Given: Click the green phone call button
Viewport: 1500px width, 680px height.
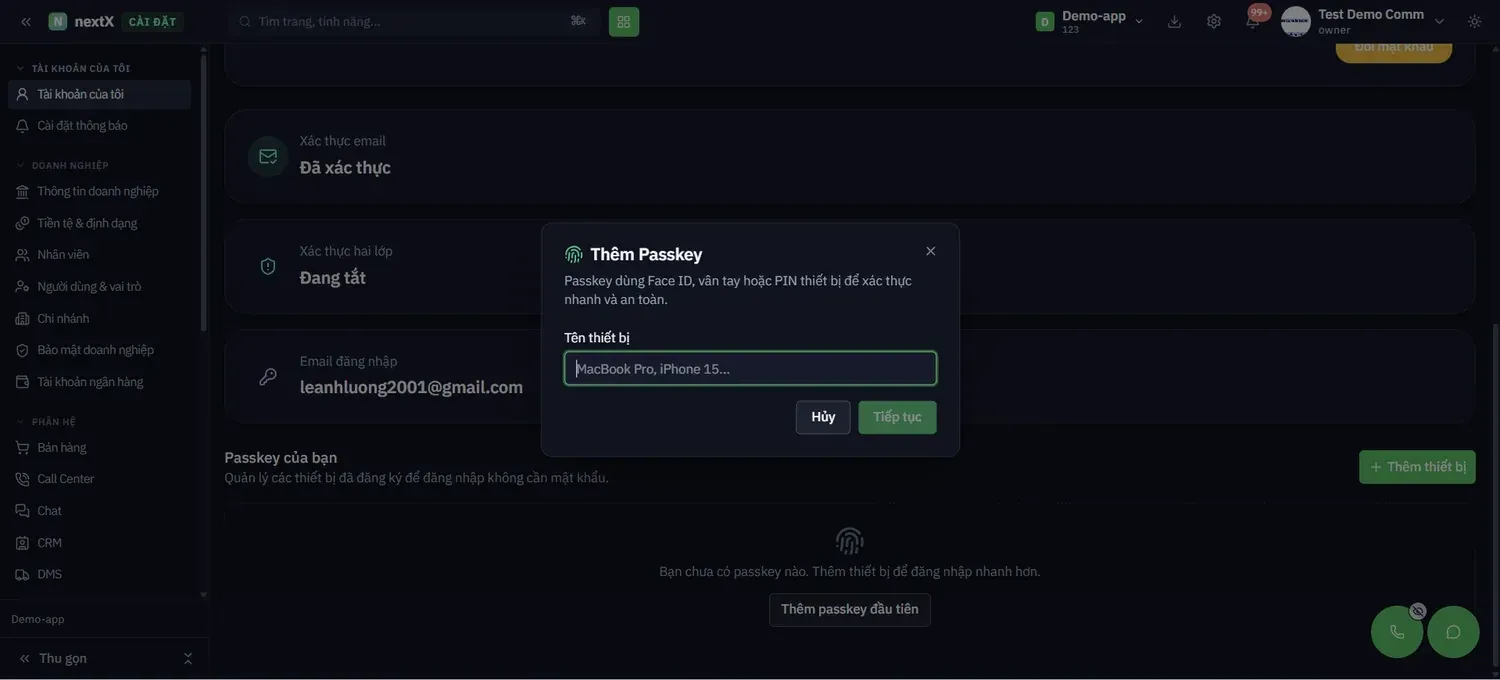Looking at the screenshot, I should pyautogui.click(x=1397, y=632).
